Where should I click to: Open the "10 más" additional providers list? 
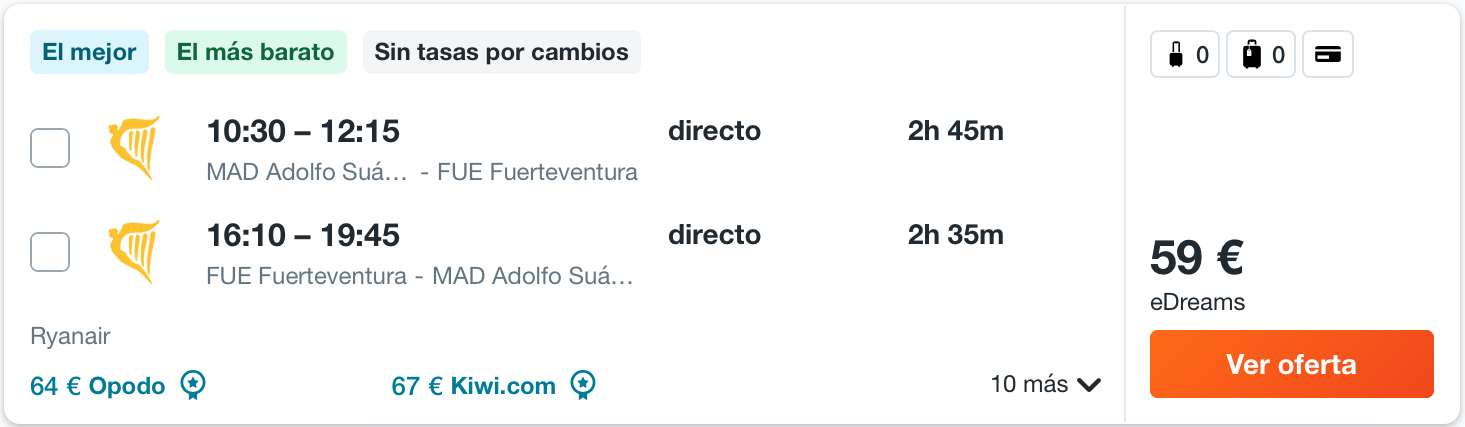[1046, 384]
